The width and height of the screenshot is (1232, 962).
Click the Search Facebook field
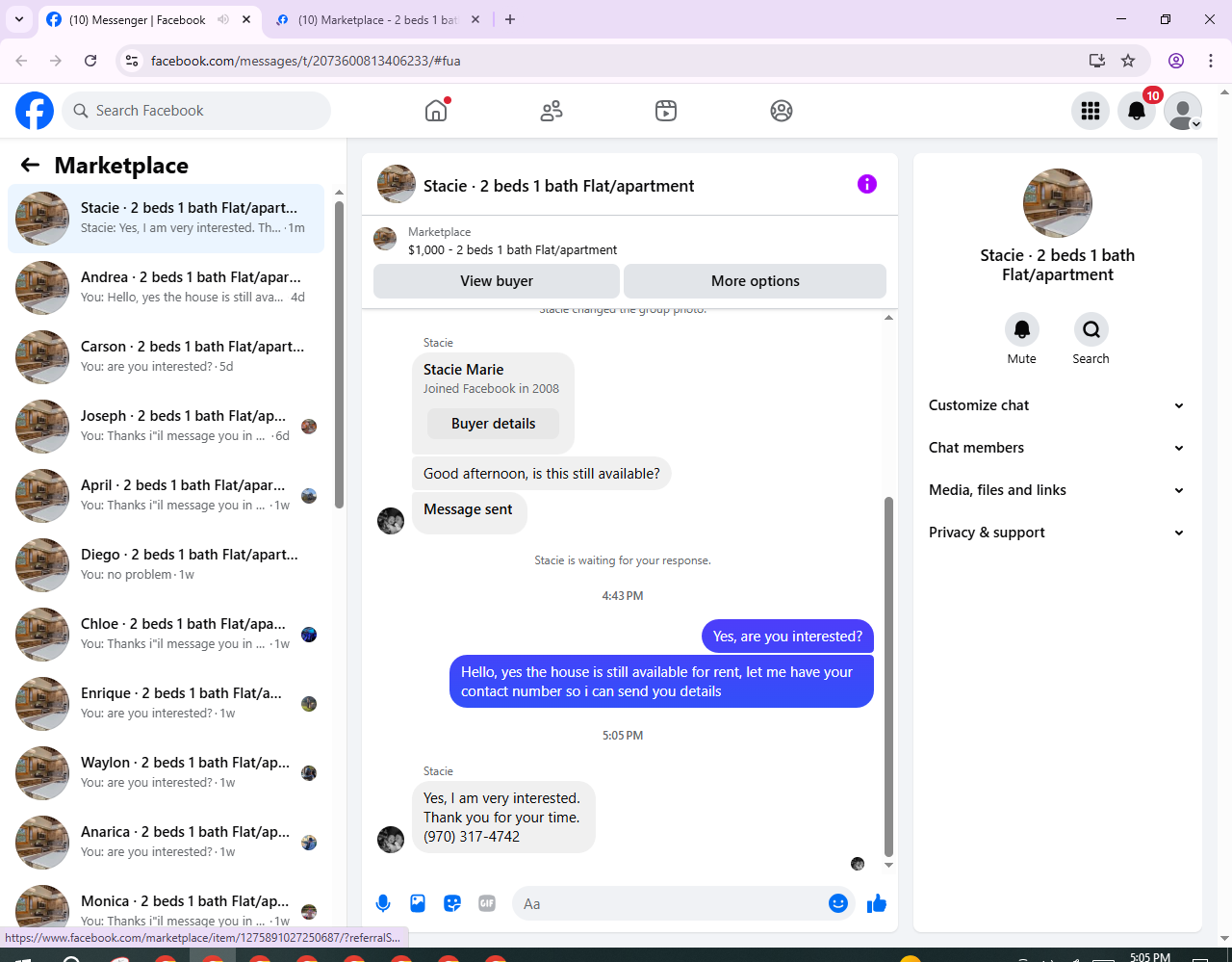pos(196,111)
